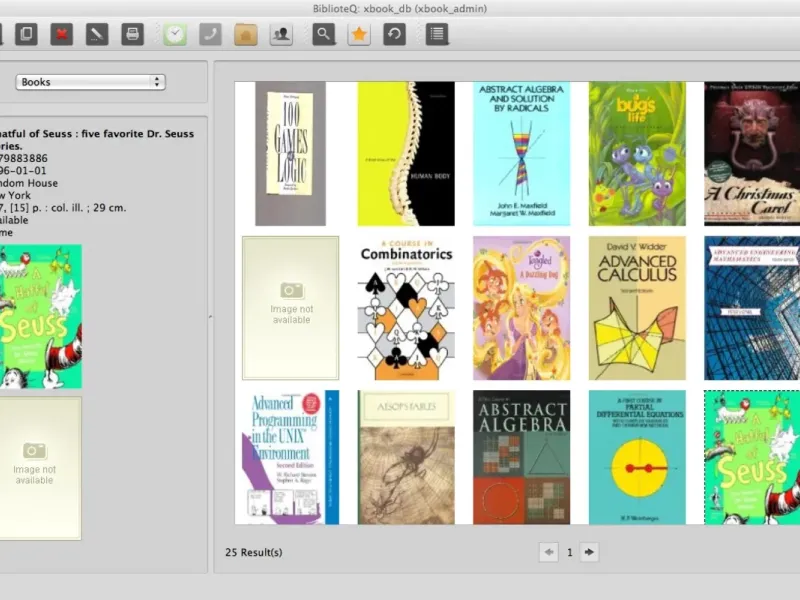Click the list view toolbar icon
The width and height of the screenshot is (800, 600).
point(436,34)
